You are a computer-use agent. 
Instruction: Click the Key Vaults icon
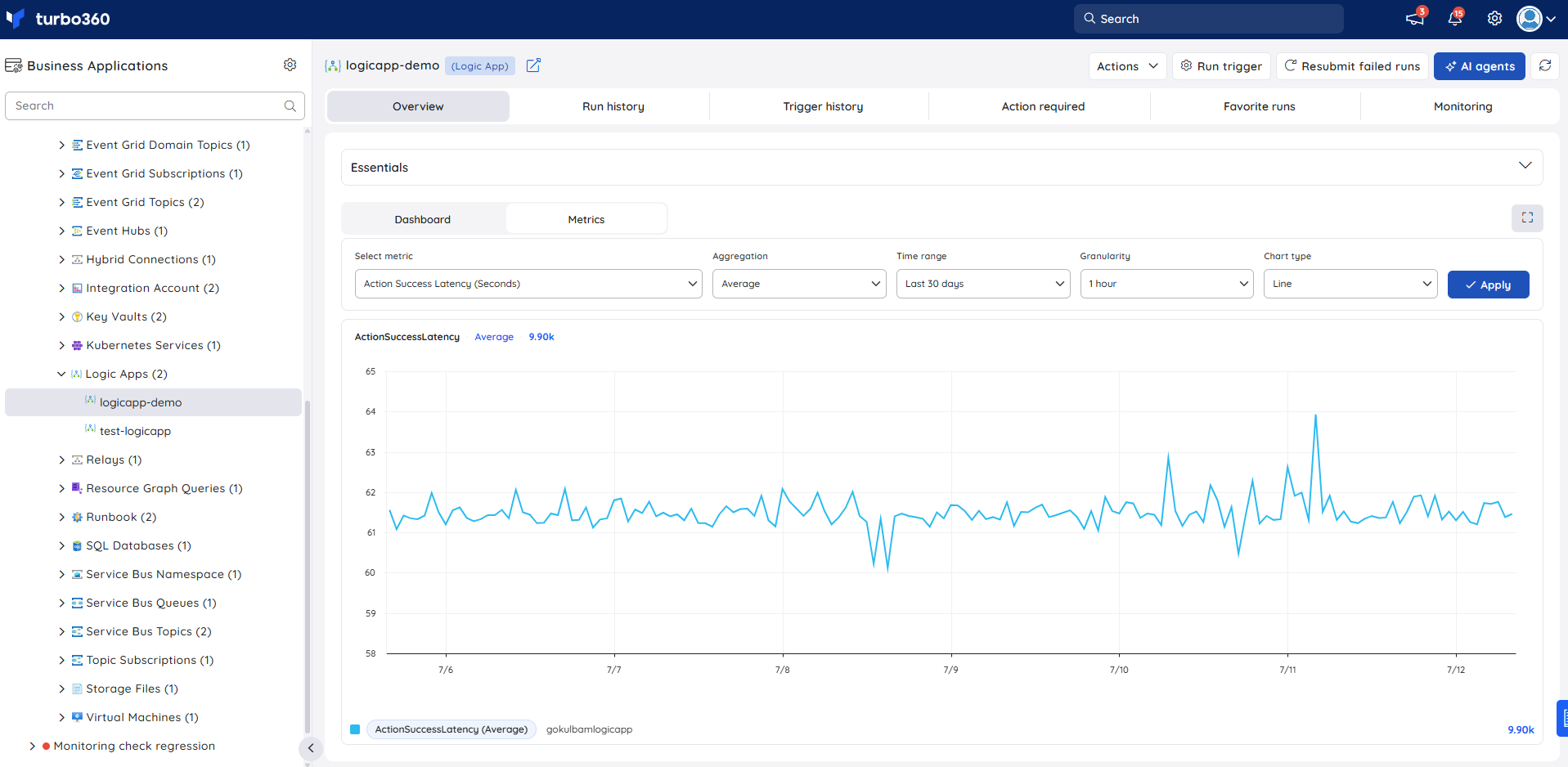click(77, 316)
